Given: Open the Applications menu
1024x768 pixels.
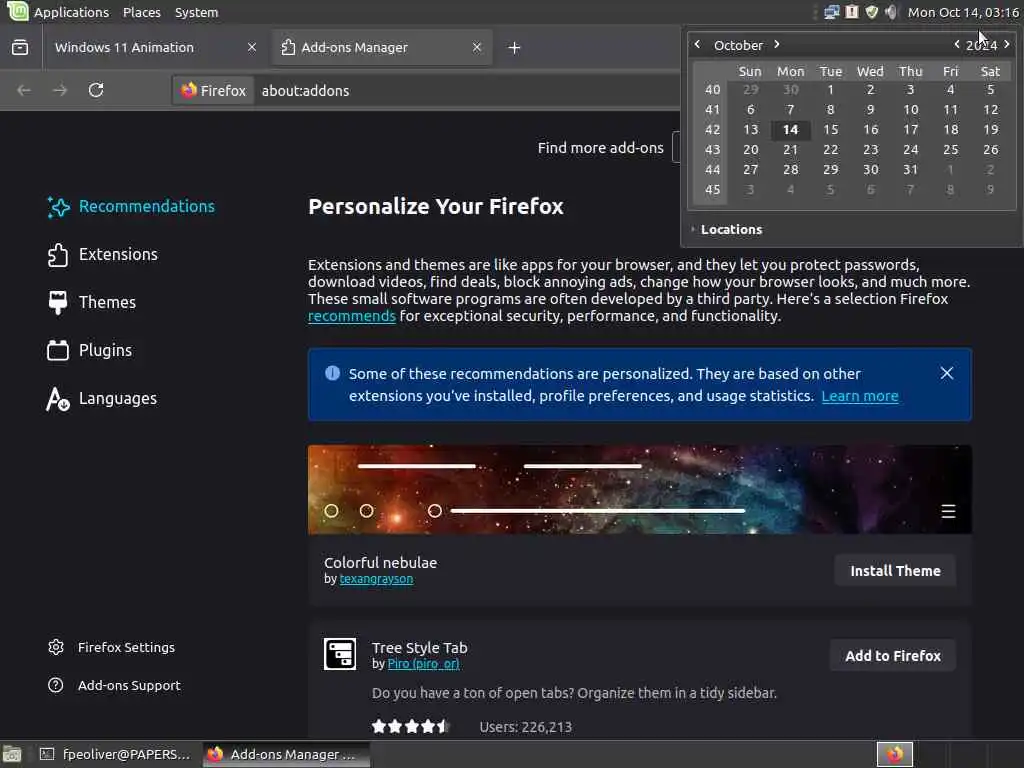Looking at the screenshot, I should [71, 12].
